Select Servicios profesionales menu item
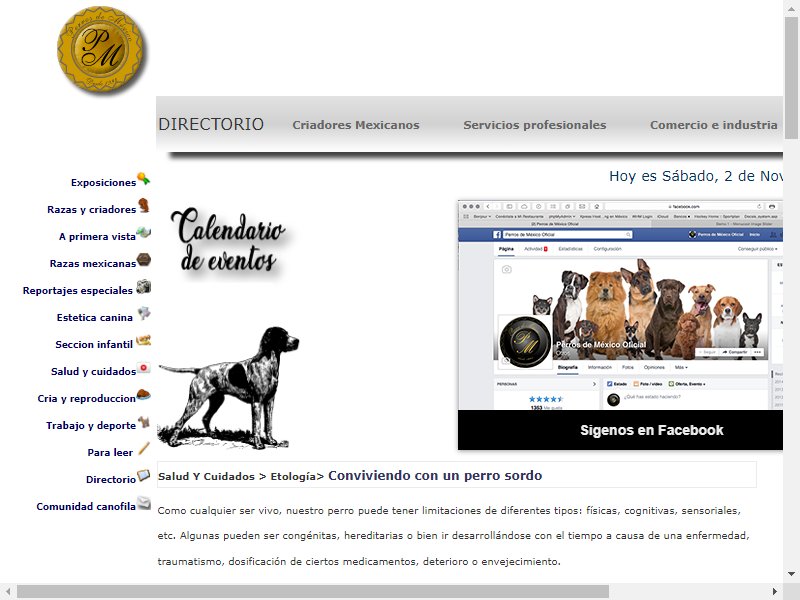 coord(535,125)
